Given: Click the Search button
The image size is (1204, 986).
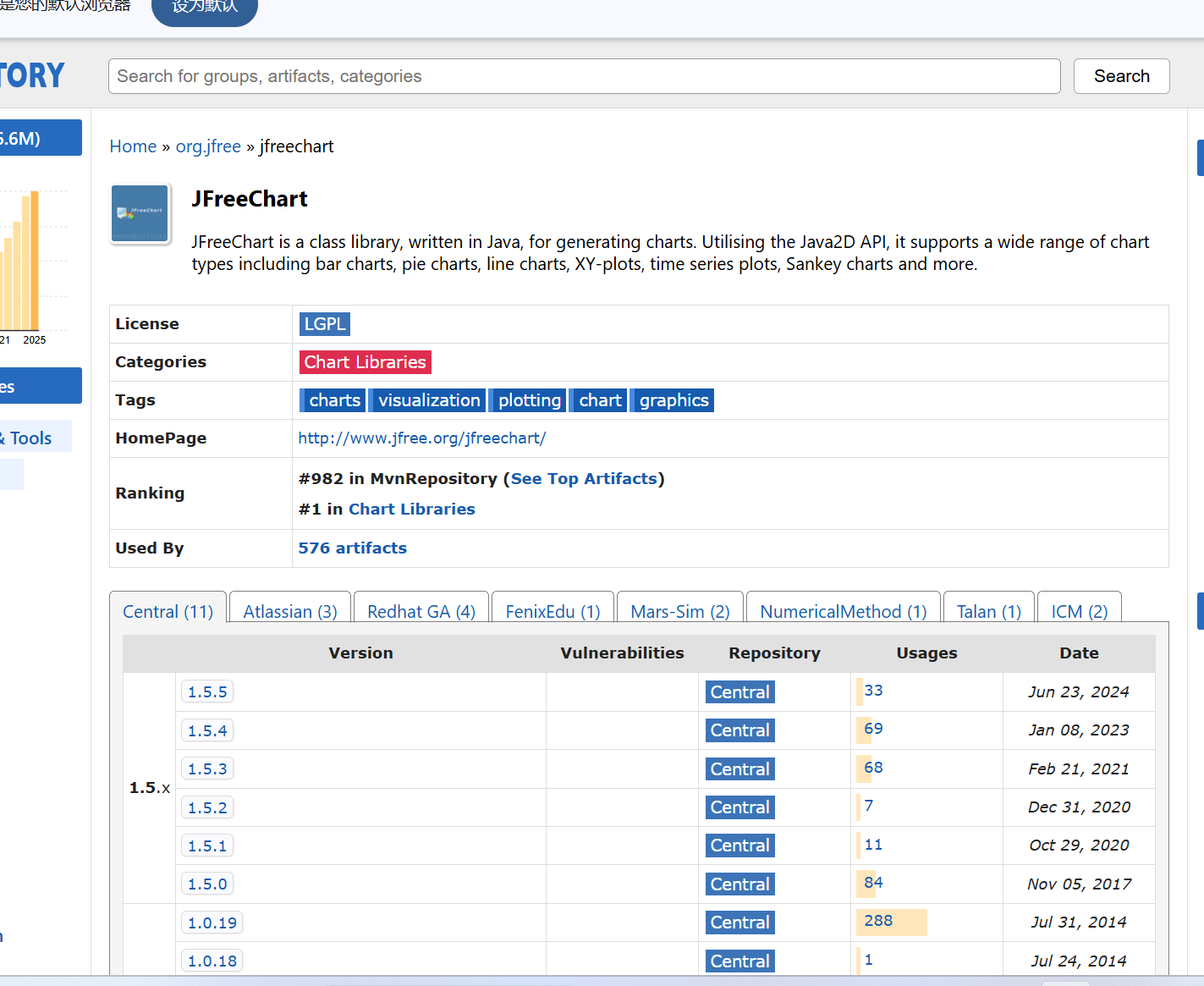Looking at the screenshot, I should [x=1121, y=76].
